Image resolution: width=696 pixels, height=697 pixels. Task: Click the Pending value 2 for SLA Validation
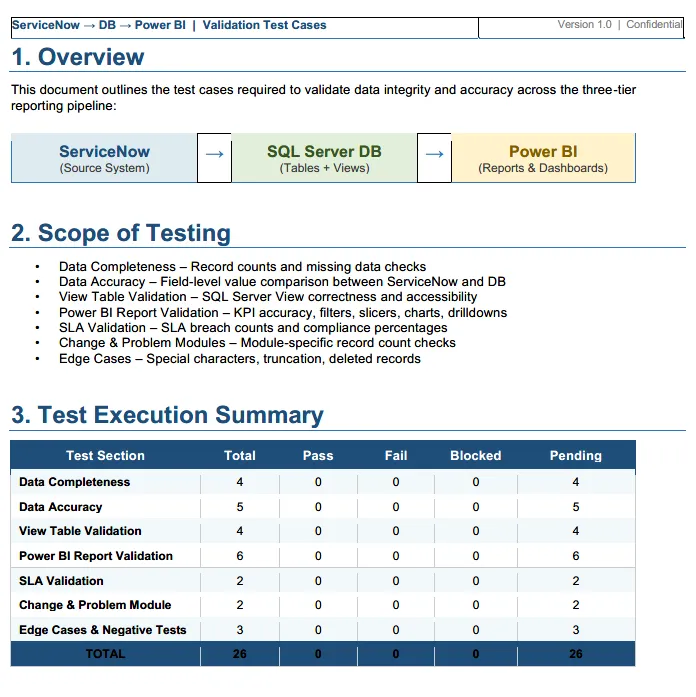(576, 581)
